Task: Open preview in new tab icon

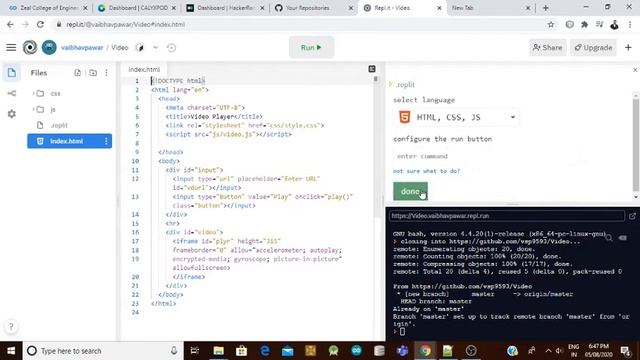Action: point(632,216)
